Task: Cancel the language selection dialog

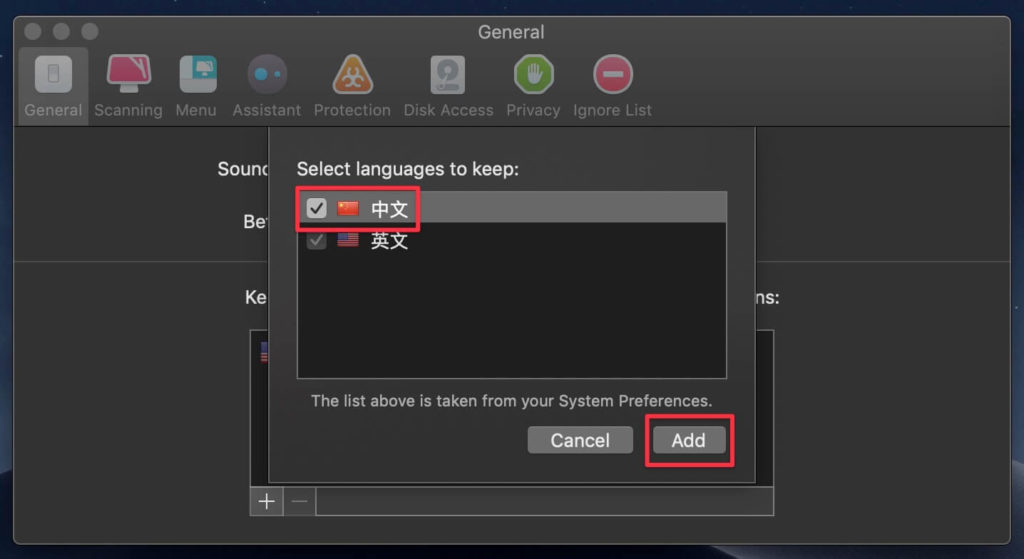Action: pos(580,440)
